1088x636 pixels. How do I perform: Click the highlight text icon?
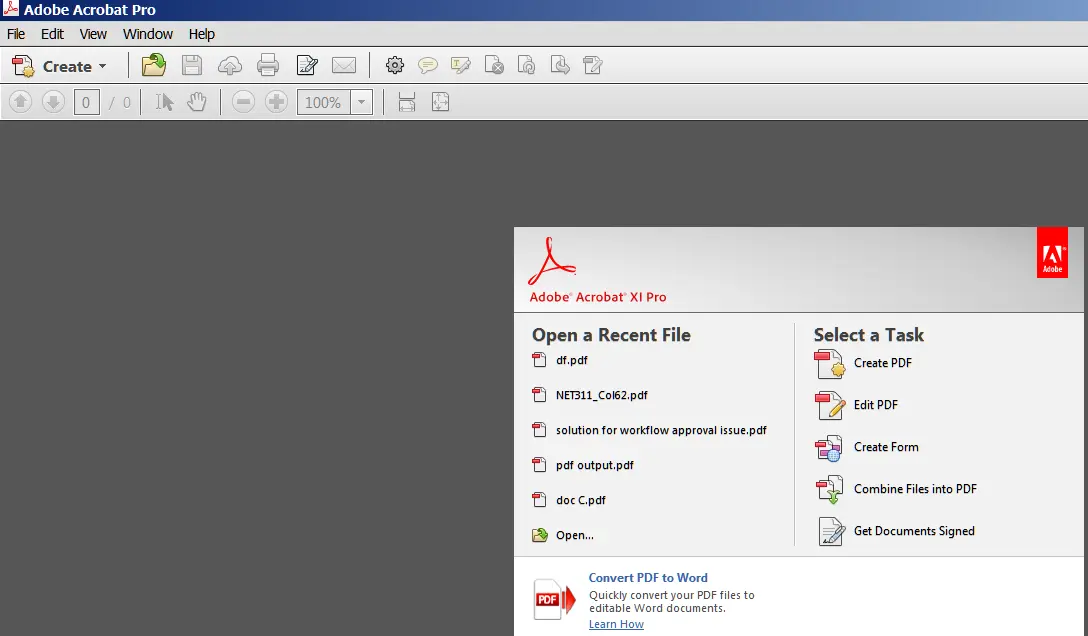coord(460,66)
